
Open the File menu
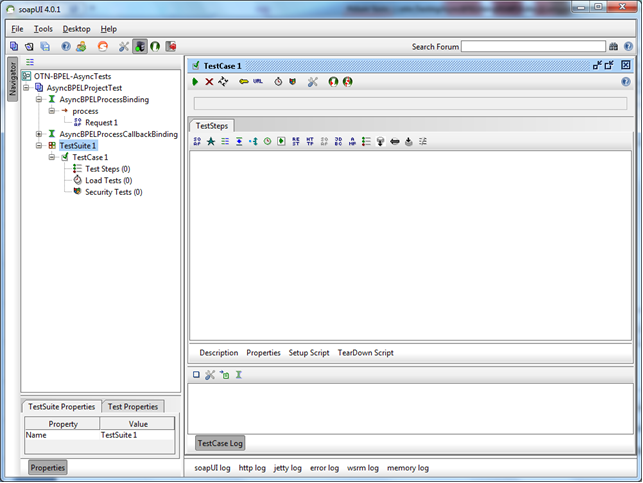click(17, 29)
